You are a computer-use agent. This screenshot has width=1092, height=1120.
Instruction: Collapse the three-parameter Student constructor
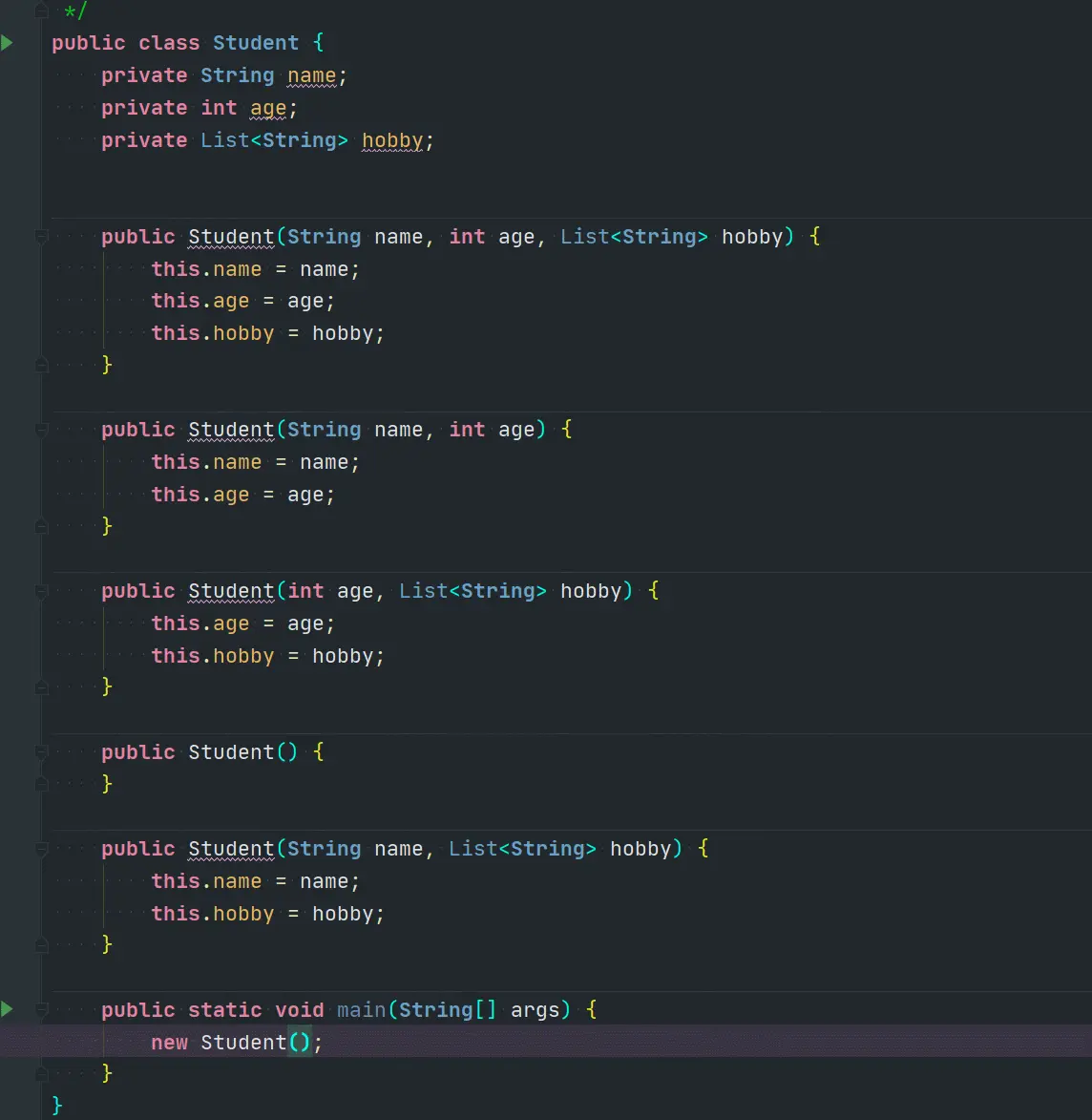[41, 237]
